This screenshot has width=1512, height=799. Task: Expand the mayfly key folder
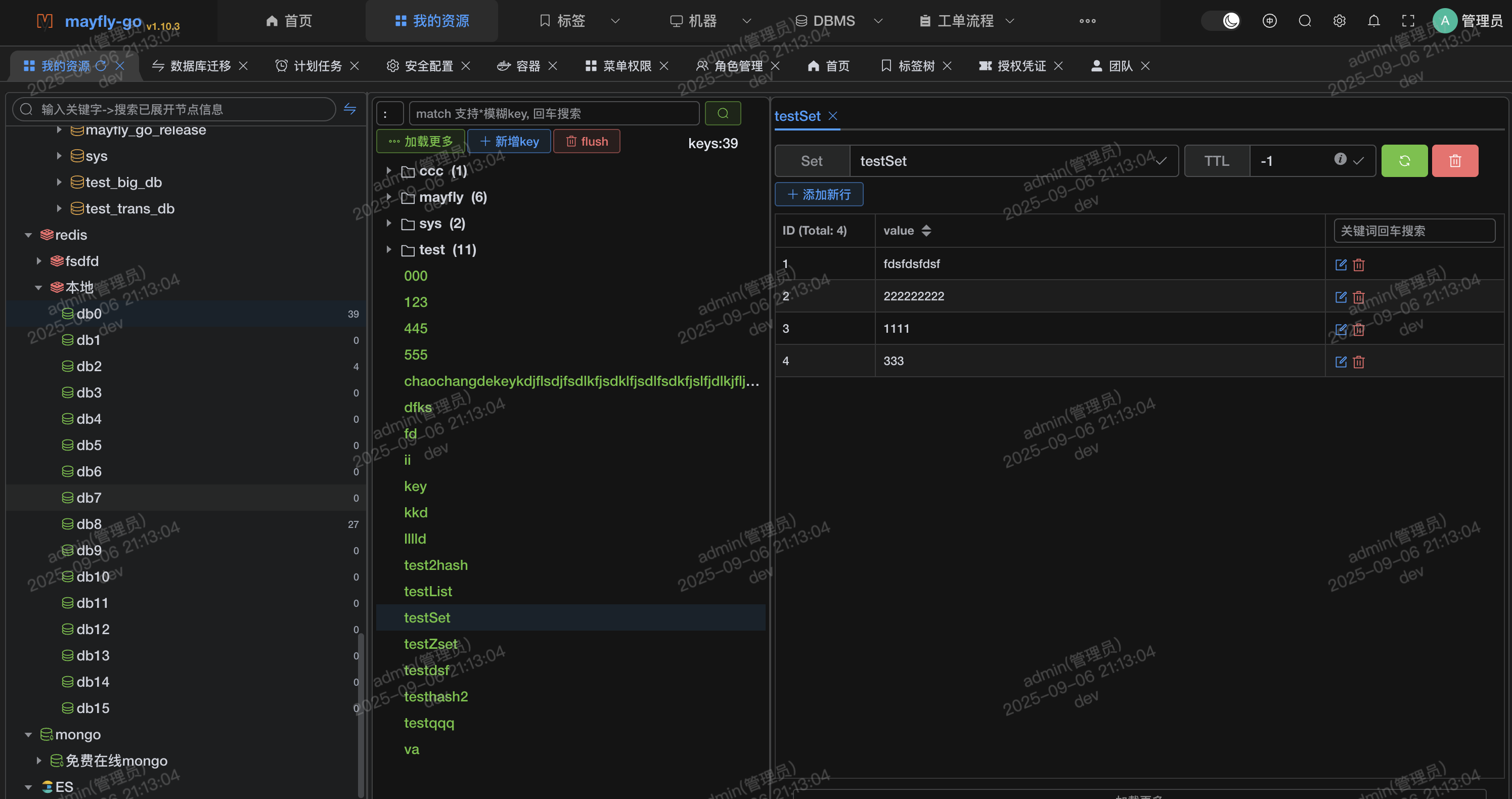point(388,197)
